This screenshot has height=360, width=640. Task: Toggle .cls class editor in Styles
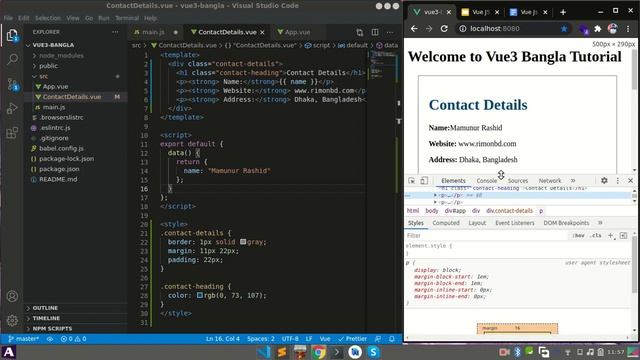pos(596,236)
